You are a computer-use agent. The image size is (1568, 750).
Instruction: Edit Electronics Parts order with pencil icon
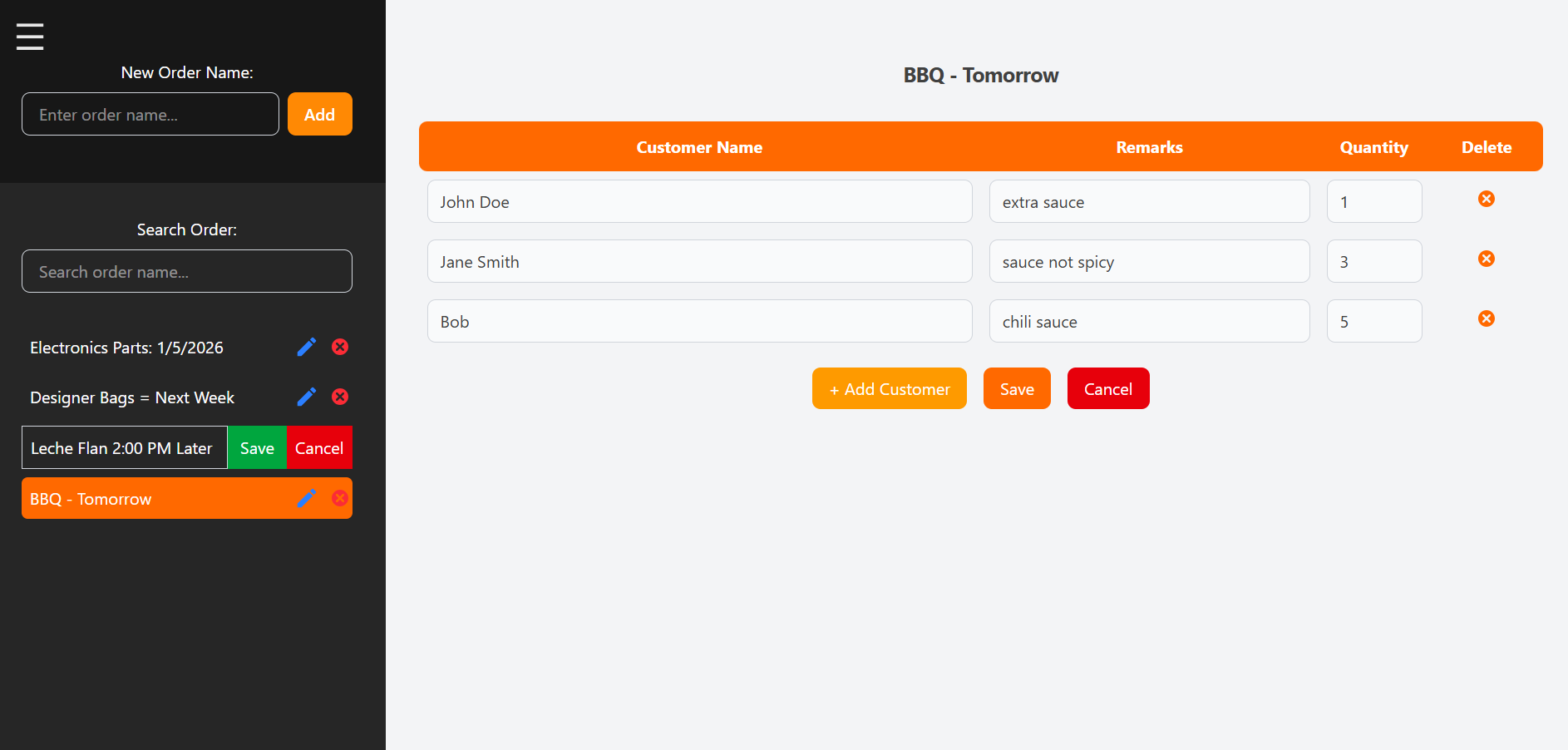tap(307, 347)
